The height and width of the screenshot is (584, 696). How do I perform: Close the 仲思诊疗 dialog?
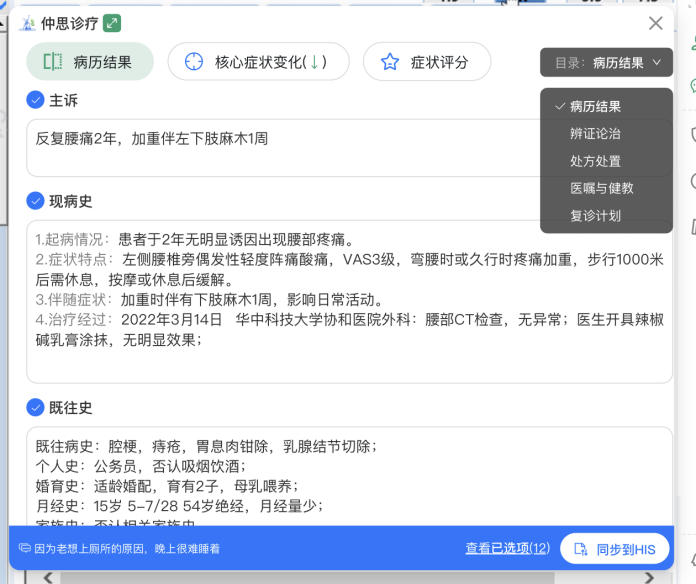point(656,23)
